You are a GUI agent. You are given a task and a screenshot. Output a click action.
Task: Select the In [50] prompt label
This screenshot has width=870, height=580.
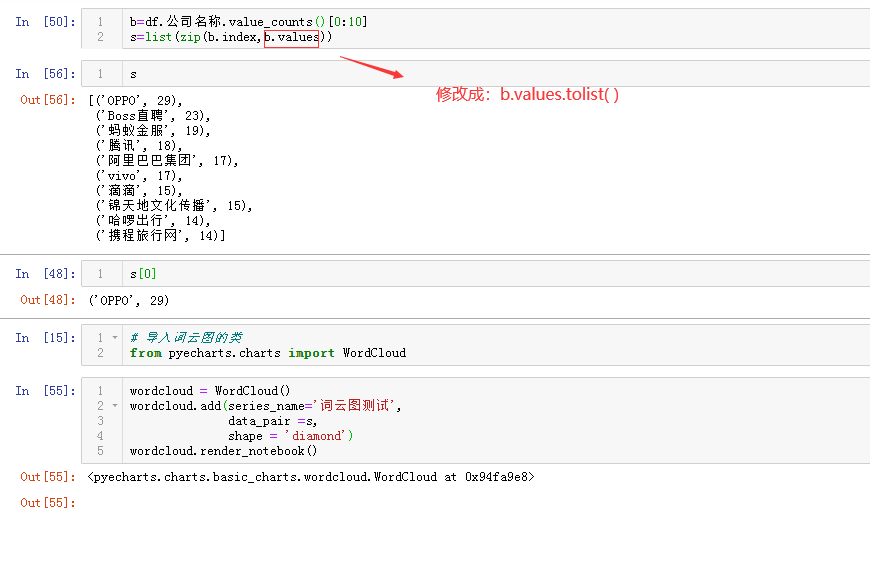(x=45, y=22)
